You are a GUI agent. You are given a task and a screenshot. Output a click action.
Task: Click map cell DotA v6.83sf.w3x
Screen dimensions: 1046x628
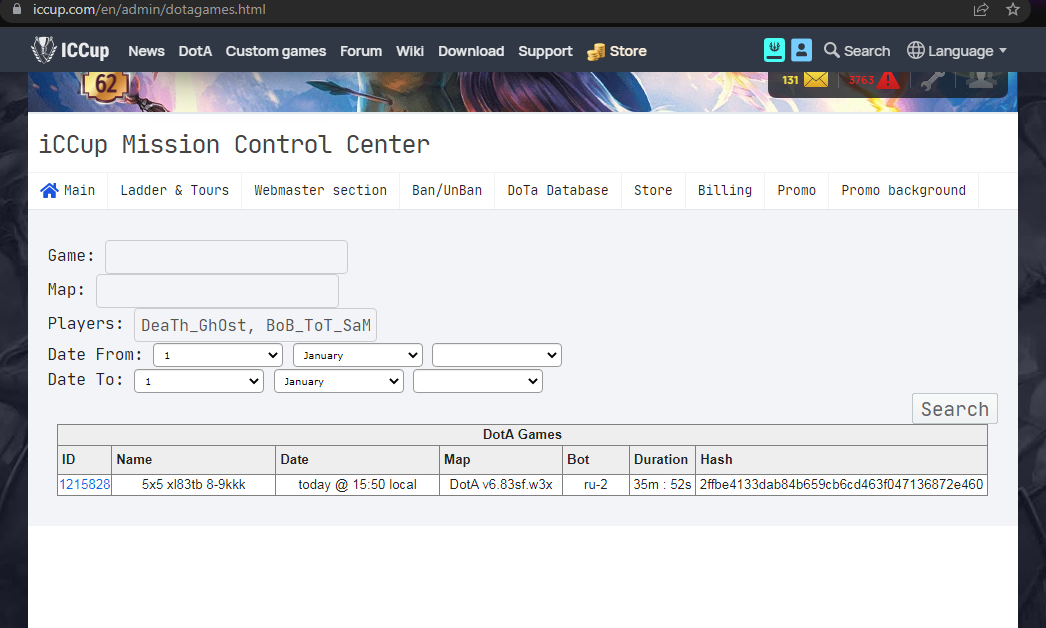501,485
